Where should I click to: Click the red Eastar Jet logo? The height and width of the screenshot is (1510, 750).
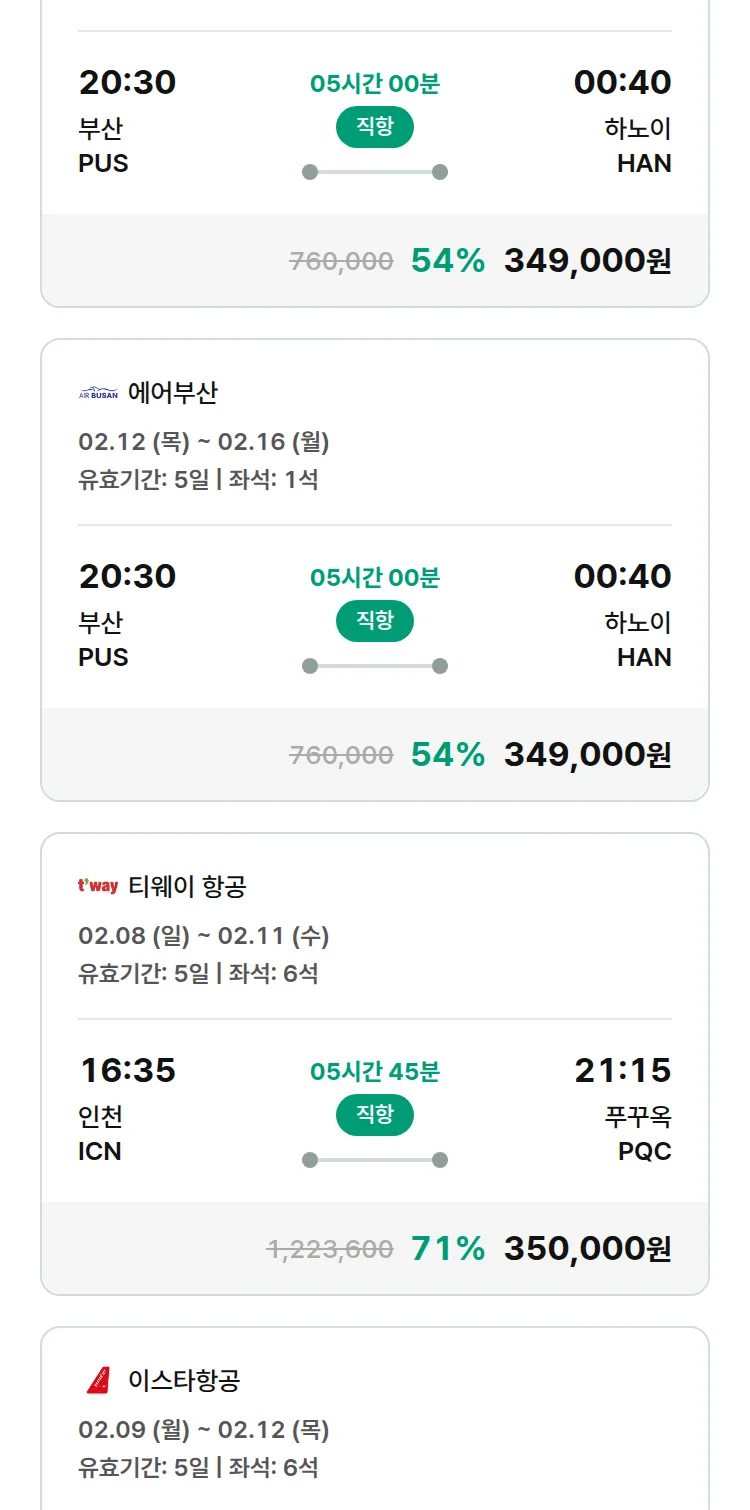(x=98, y=1381)
